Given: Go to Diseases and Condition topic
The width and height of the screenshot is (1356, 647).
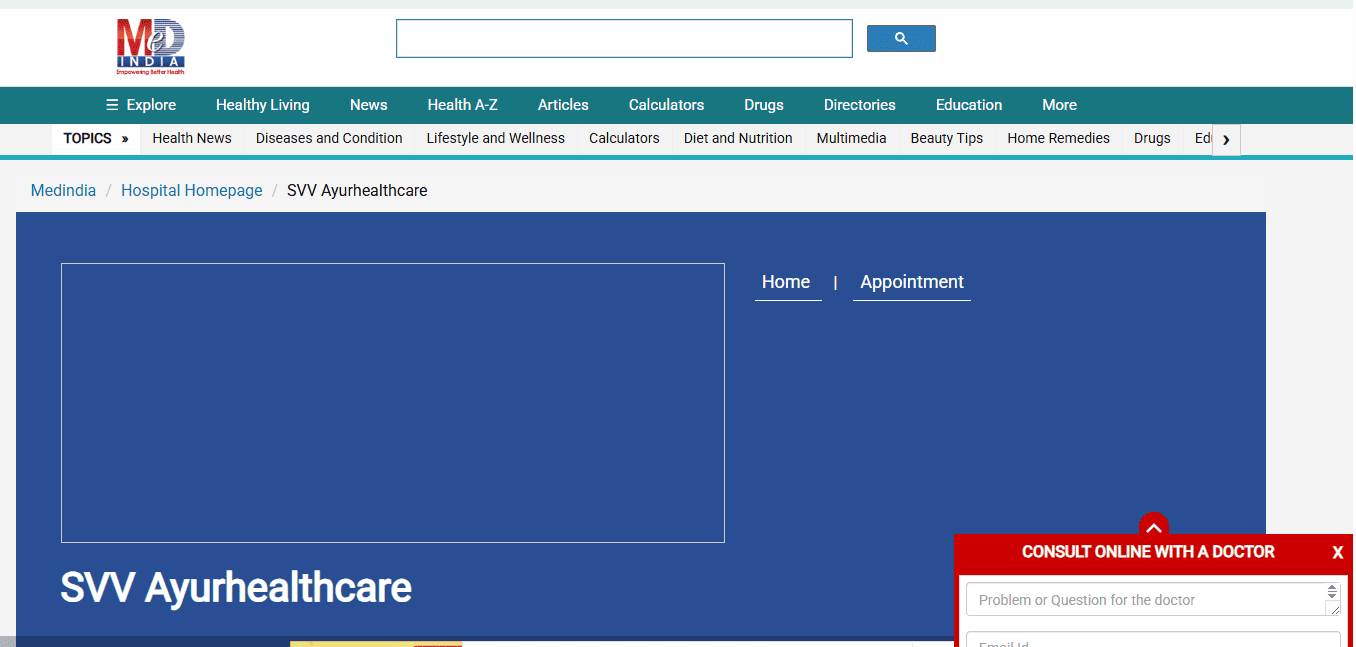Looking at the screenshot, I should click(x=329, y=138).
